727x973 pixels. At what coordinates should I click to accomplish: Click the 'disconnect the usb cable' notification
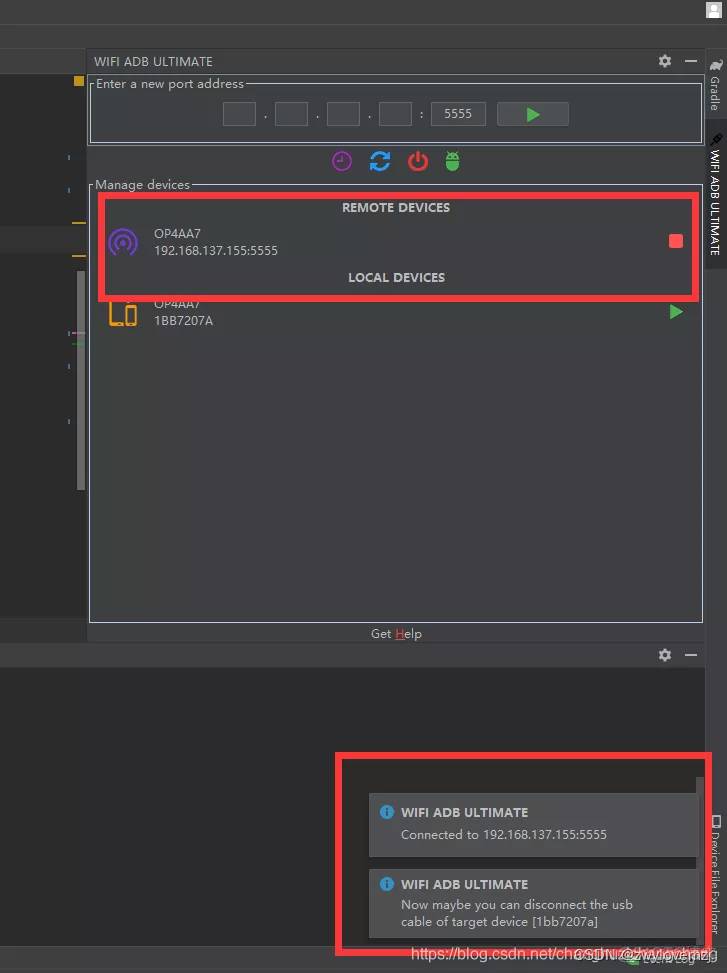(x=533, y=904)
